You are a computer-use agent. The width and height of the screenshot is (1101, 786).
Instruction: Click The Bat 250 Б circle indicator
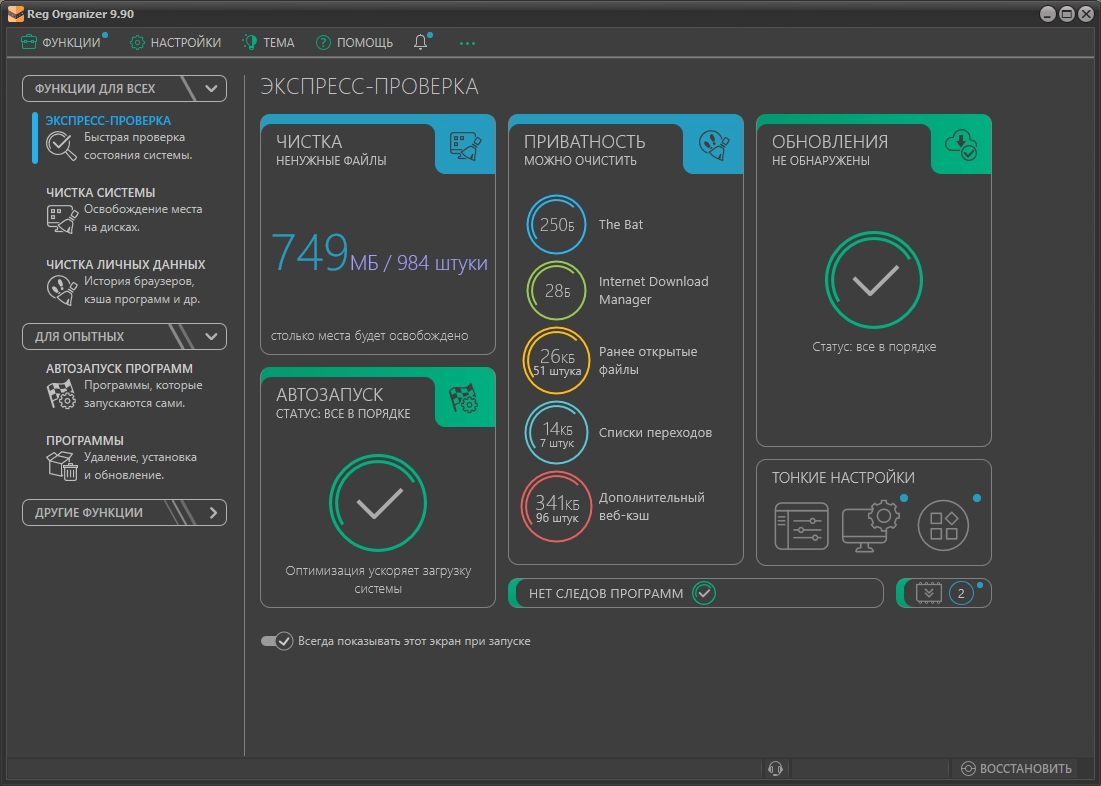pyautogui.click(x=556, y=225)
